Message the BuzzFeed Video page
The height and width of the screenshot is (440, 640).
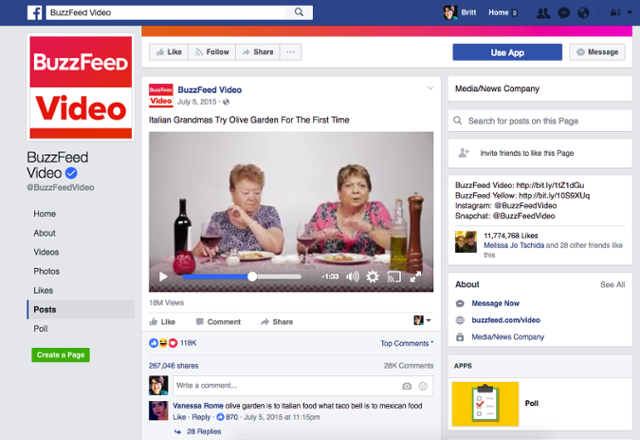pyautogui.click(x=597, y=52)
